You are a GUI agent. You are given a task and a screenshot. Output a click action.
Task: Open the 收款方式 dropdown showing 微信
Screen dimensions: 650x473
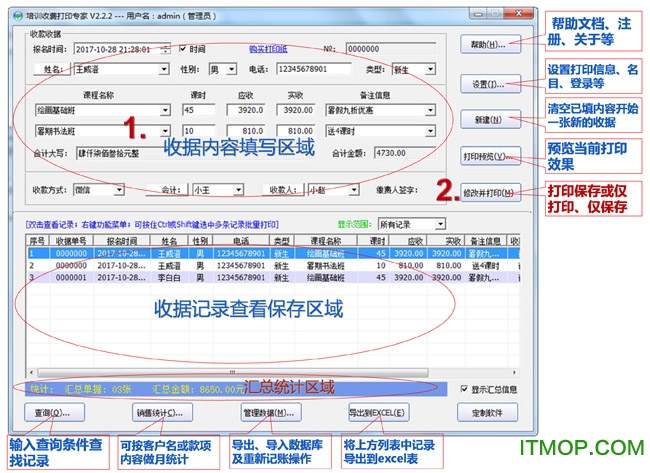coord(119,190)
